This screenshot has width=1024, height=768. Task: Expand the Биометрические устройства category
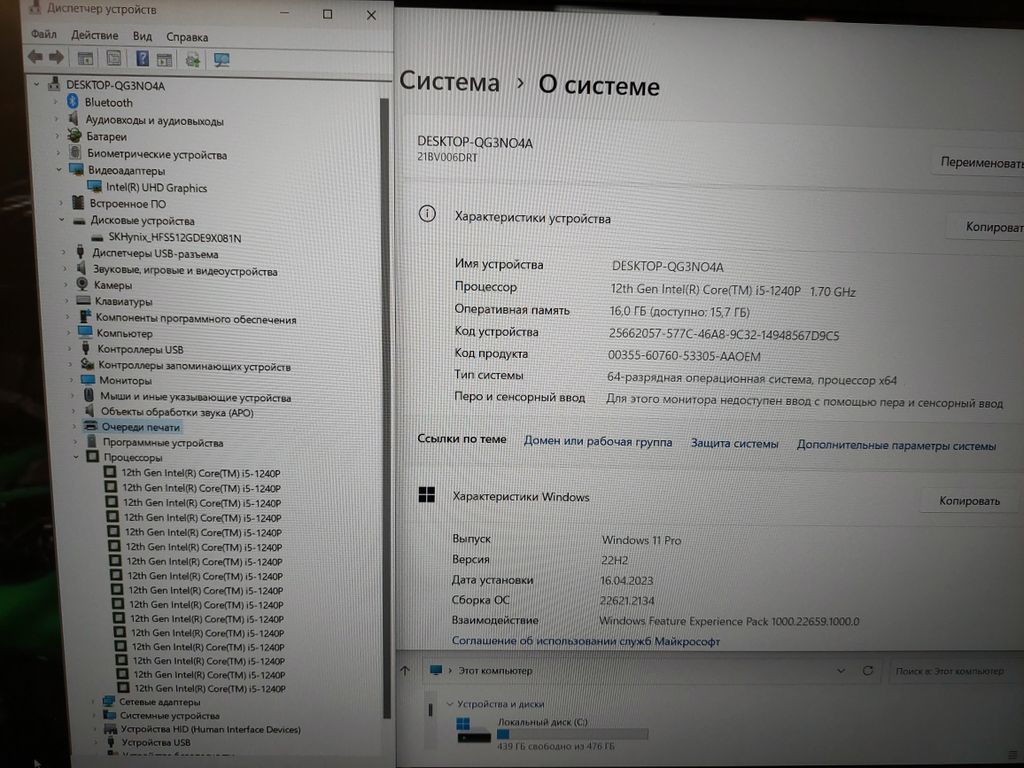58,153
